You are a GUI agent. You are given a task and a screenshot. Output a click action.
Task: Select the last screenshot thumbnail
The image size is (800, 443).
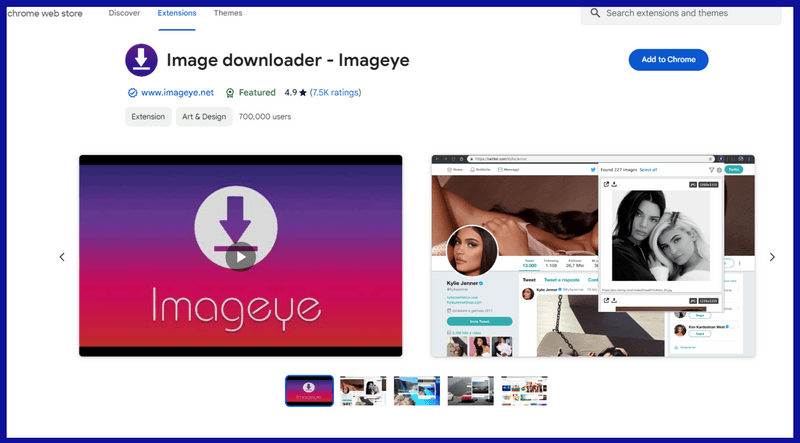pyautogui.click(x=524, y=390)
